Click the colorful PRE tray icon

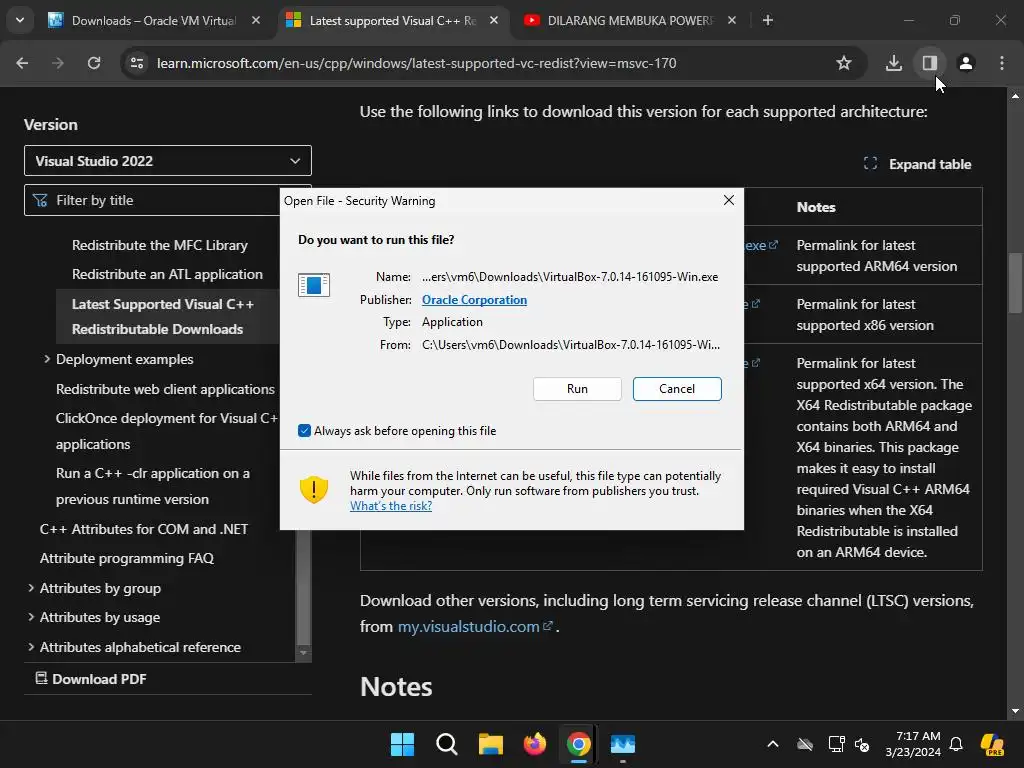[993, 744]
